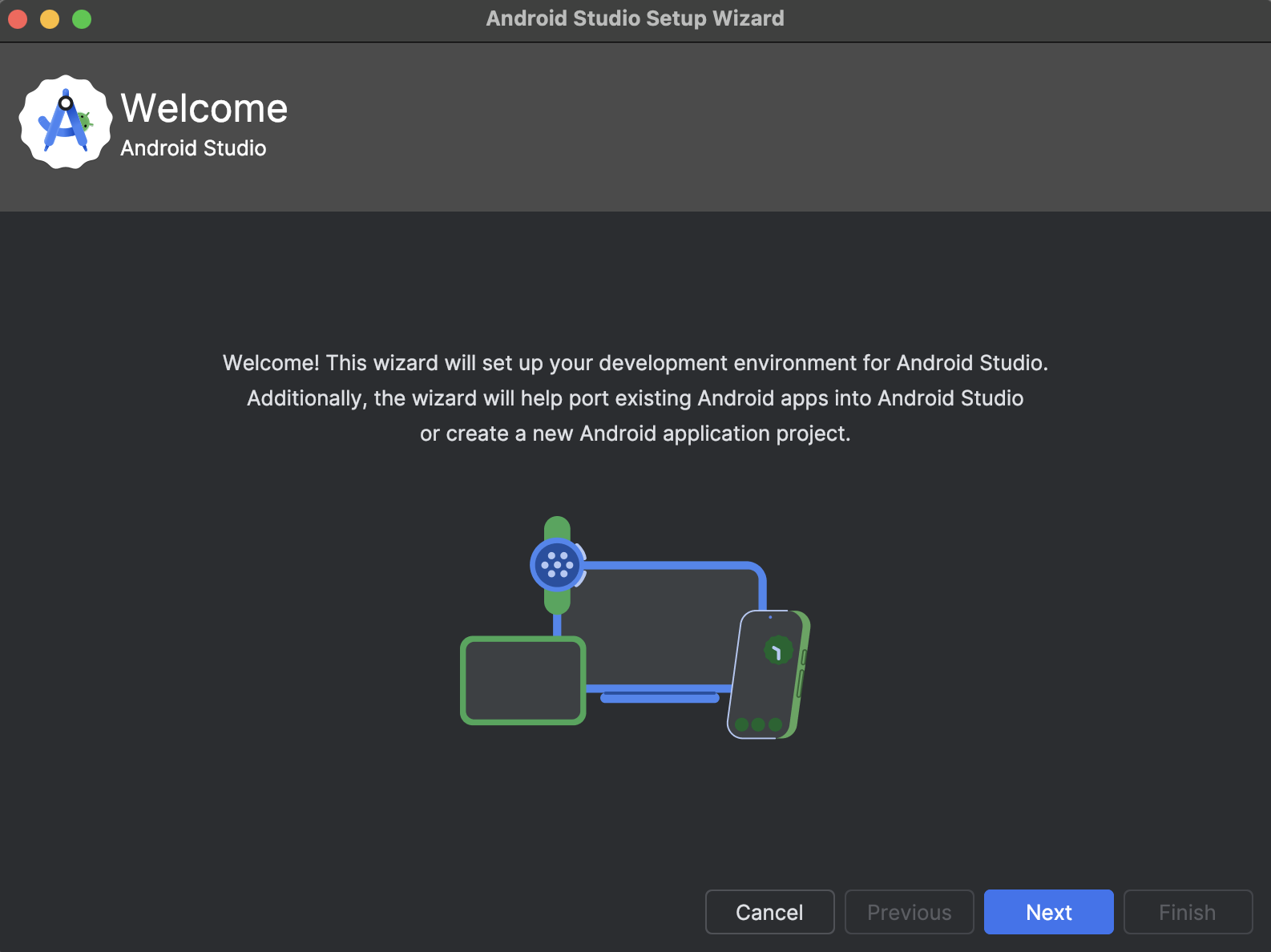The width and height of the screenshot is (1271, 952).
Task: Click the disabled Finish button
Action: coord(1188,912)
